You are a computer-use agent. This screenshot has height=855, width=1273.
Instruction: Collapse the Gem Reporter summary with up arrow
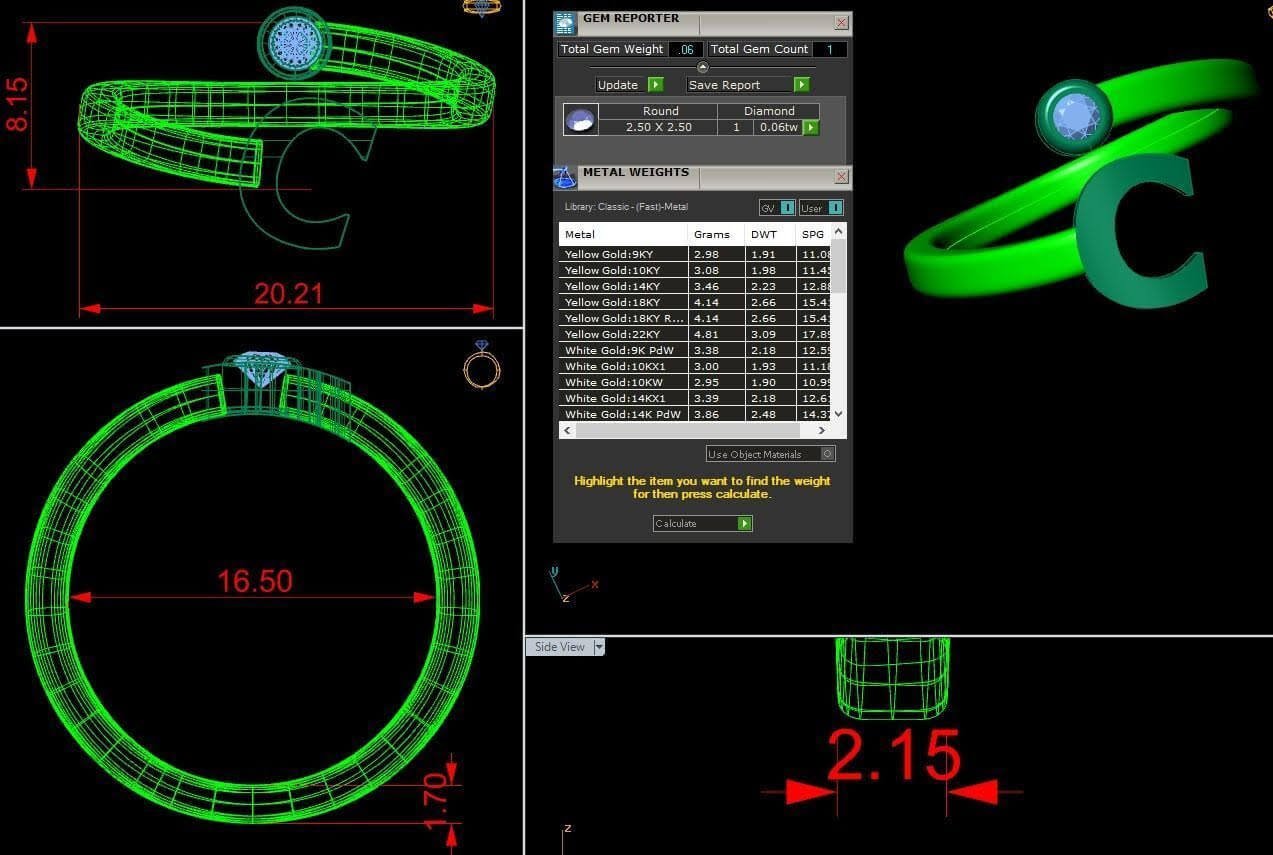pyautogui.click(x=702, y=67)
